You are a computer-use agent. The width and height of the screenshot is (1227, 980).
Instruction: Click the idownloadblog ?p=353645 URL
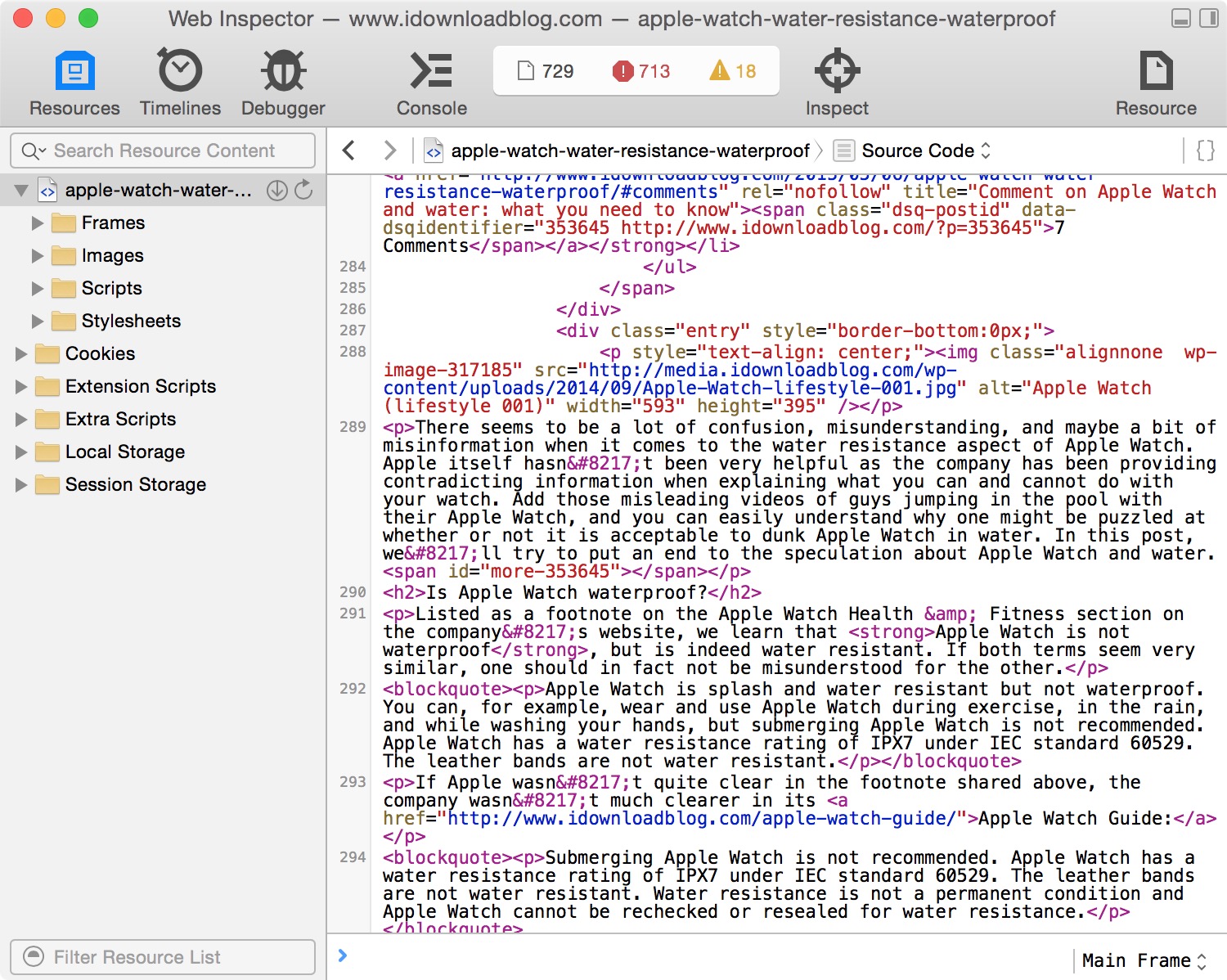[827, 227]
